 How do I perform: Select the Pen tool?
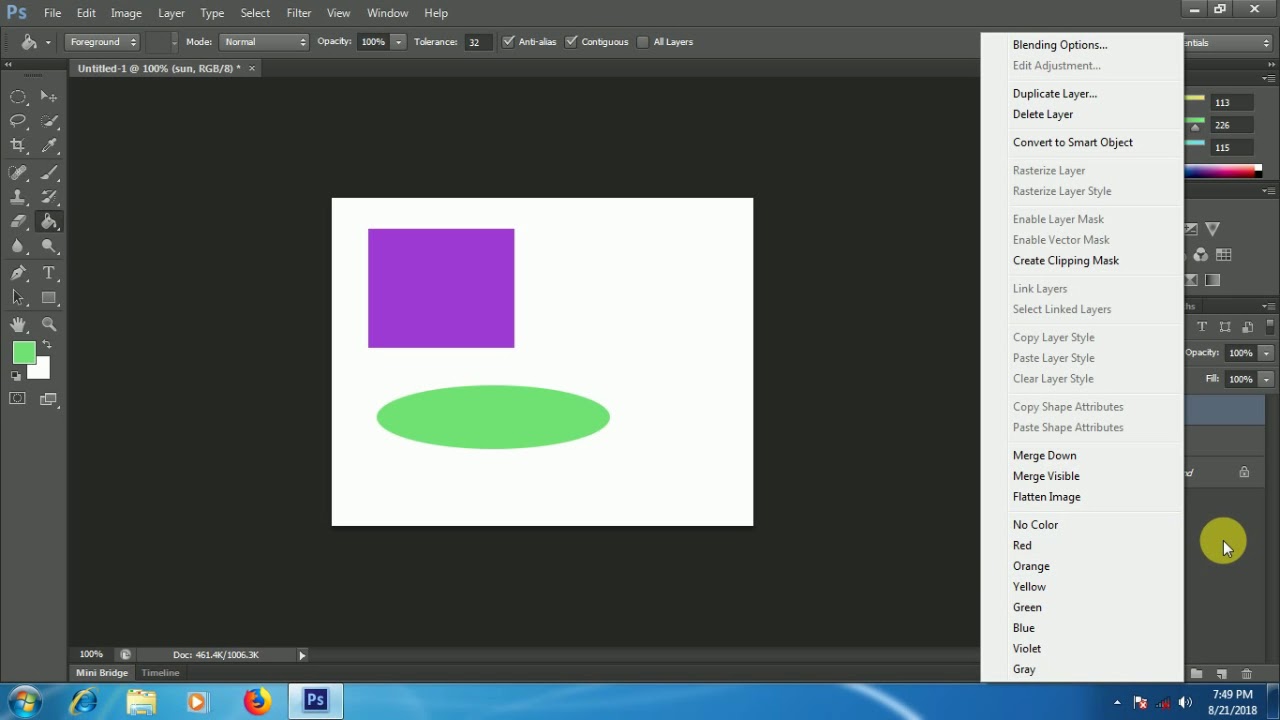[18, 273]
